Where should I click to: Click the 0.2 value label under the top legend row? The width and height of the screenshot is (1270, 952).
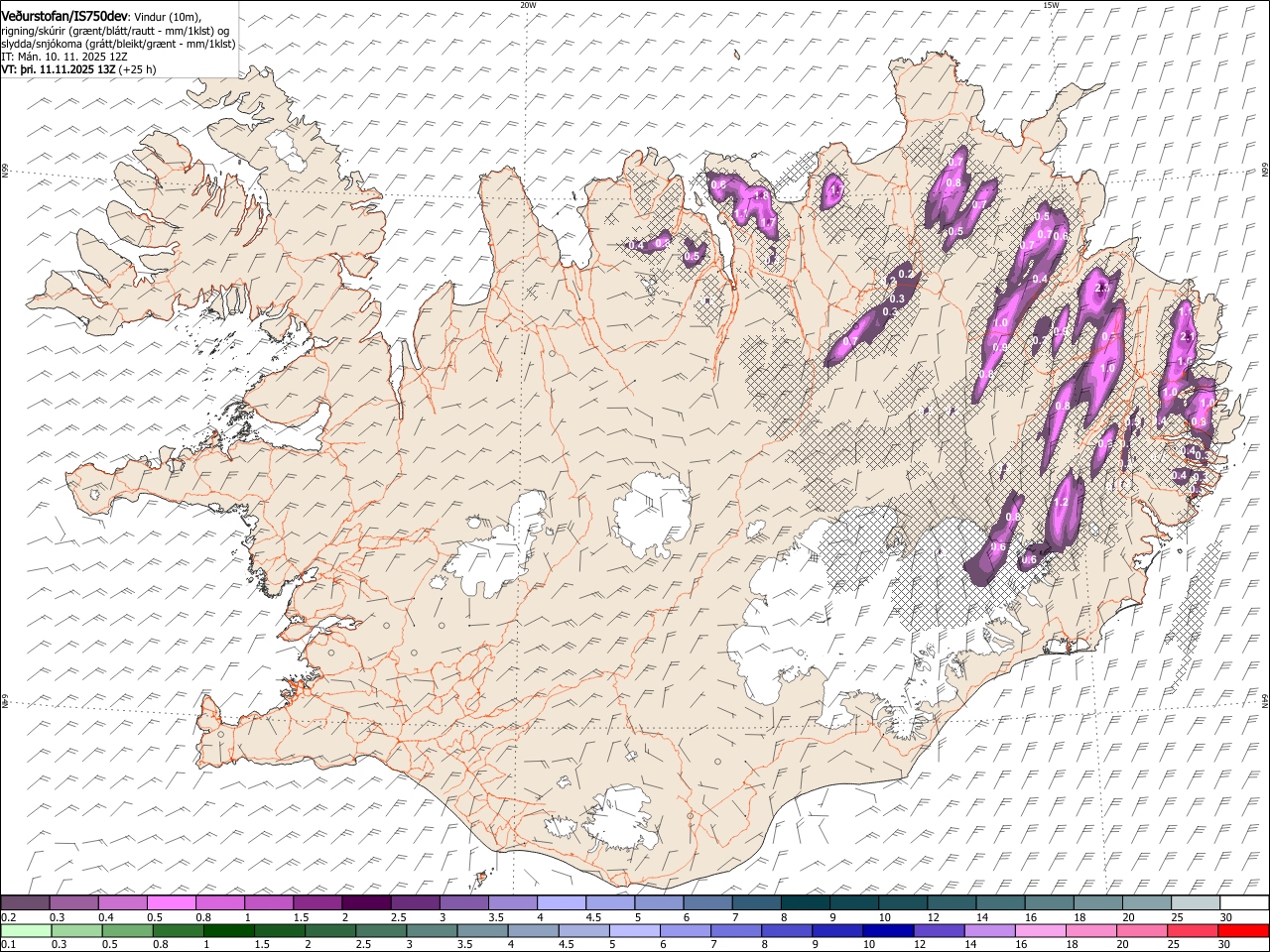point(9,916)
